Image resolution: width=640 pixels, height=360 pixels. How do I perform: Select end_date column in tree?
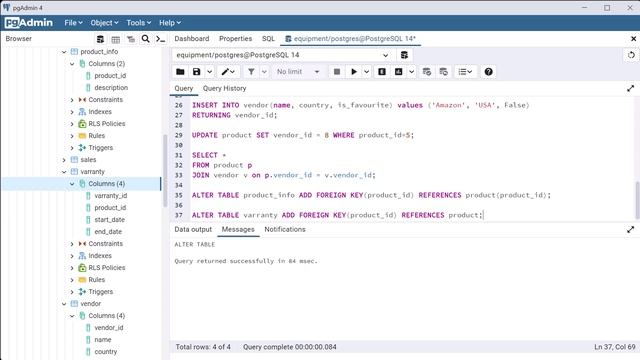point(108,232)
